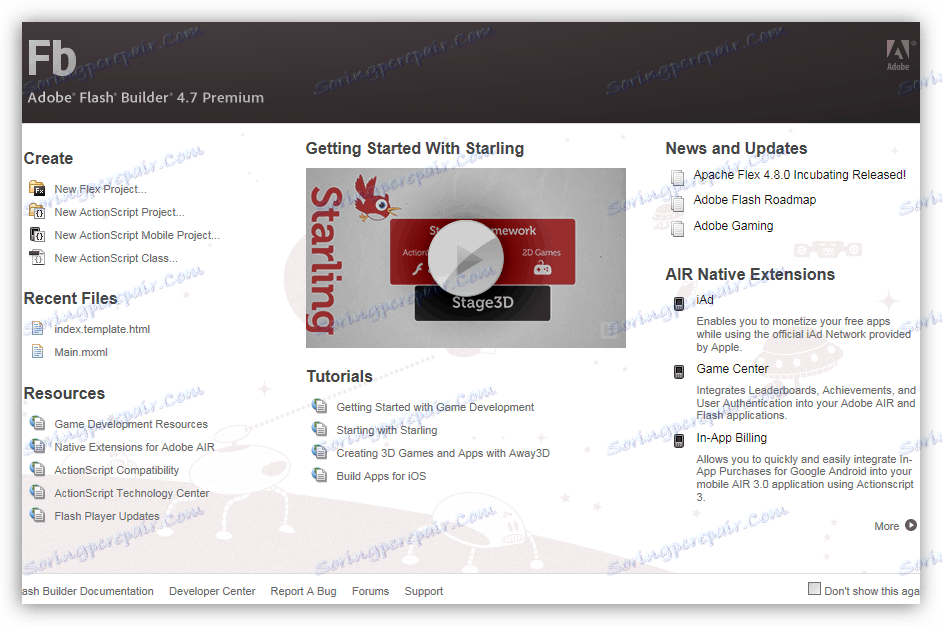Image resolution: width=942 pixels, height=626 pixels.
Task: Click the Apache Flex 4.8.0 document icon
Action: [x=678, y=177]
